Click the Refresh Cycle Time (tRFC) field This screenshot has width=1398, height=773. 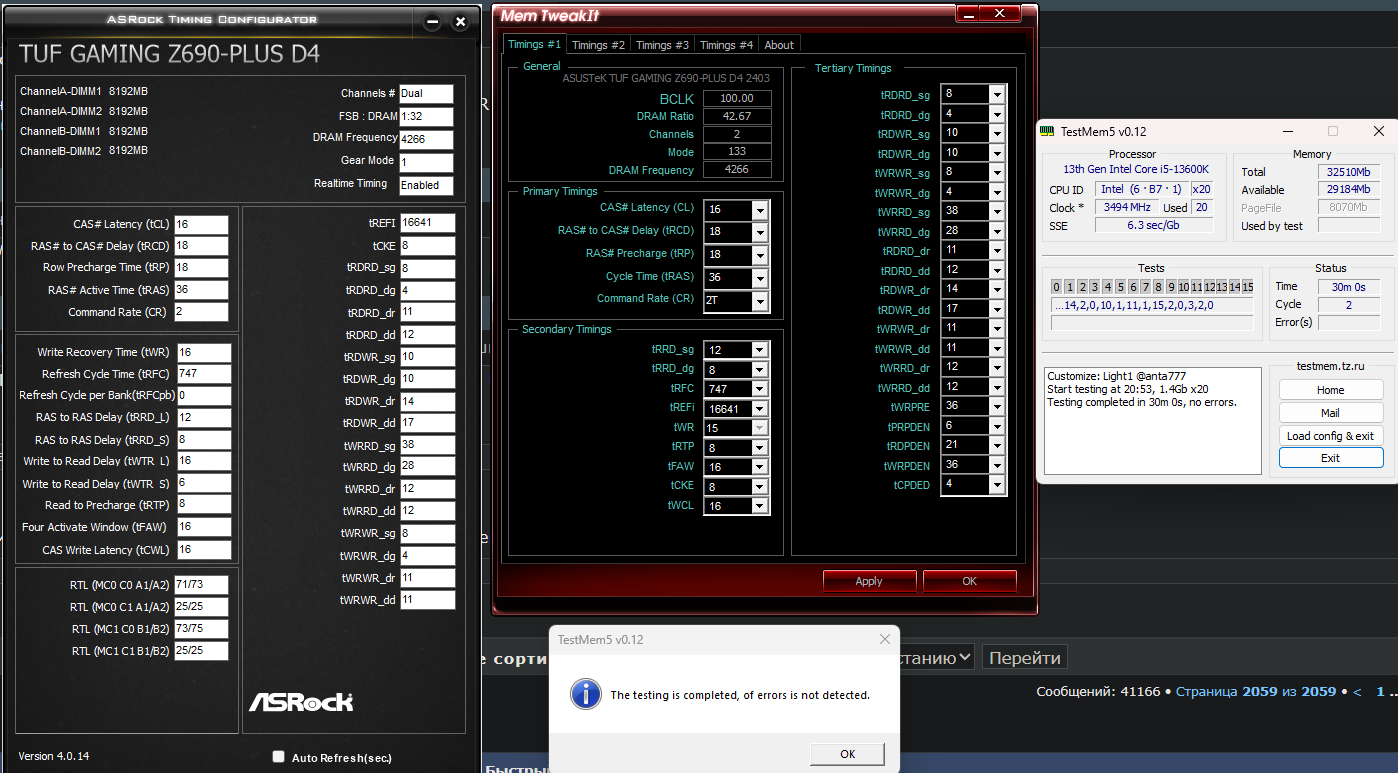(x=203, y=374)
